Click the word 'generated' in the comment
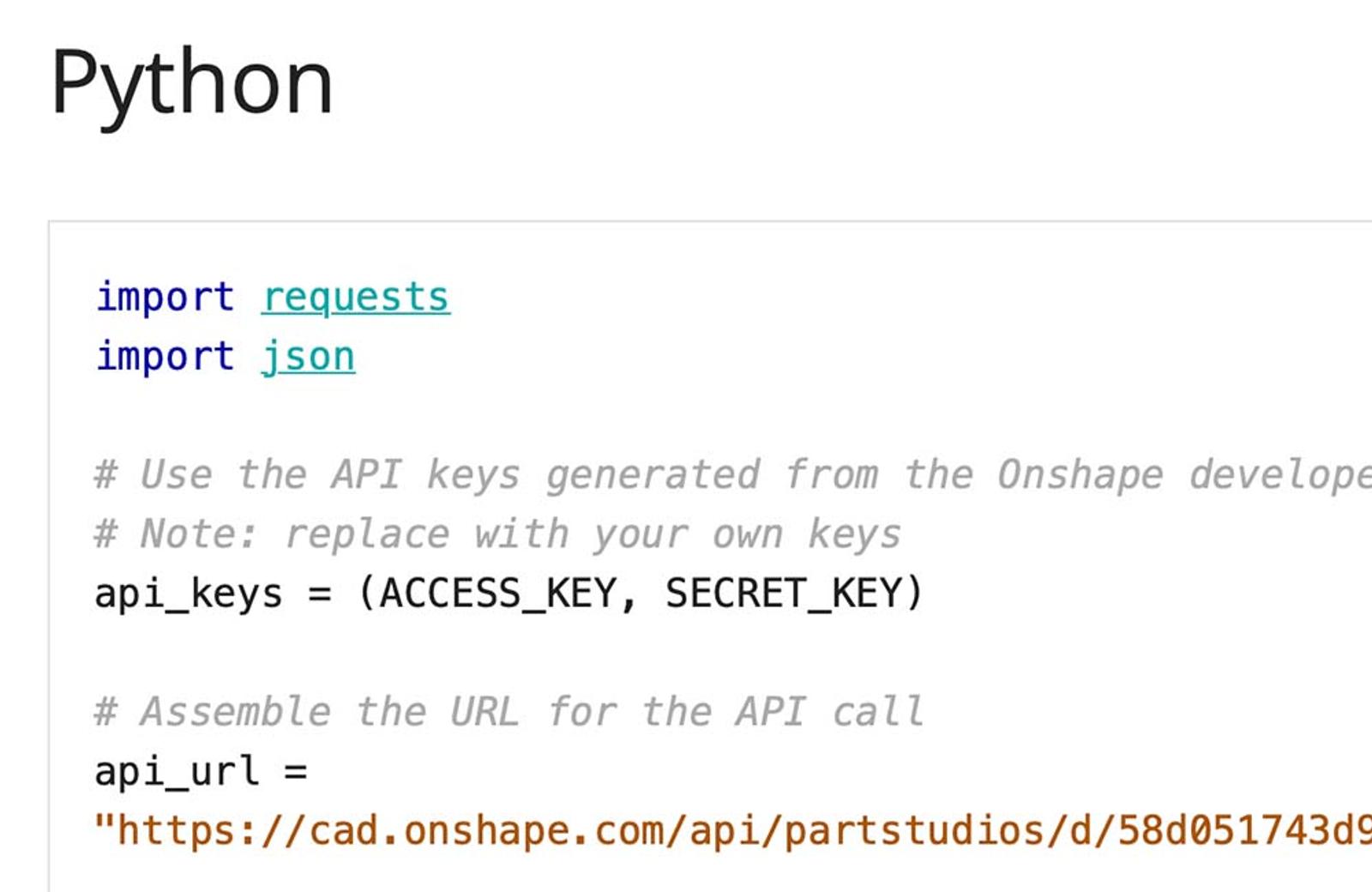1372x892 pixels. (x=653, y=475)
